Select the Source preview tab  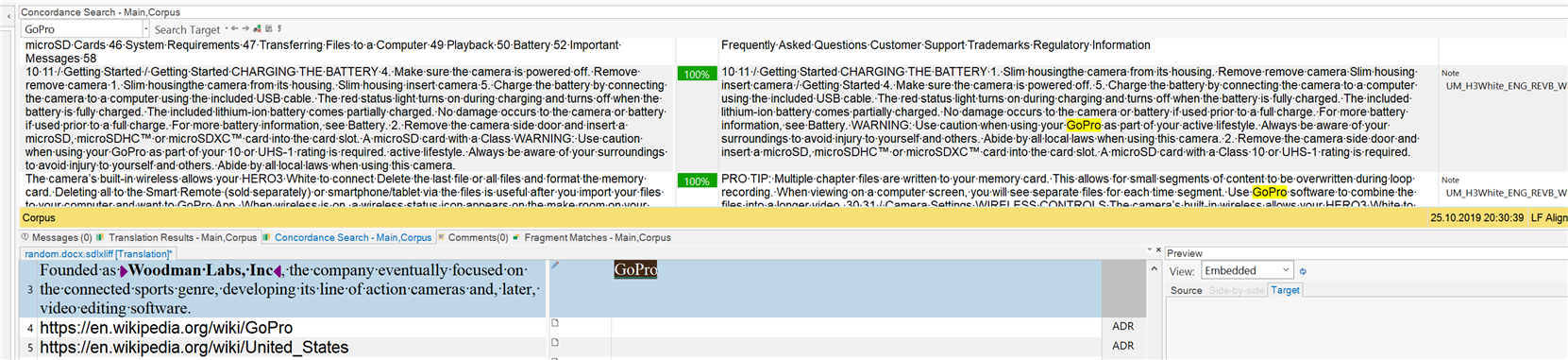1186,291
